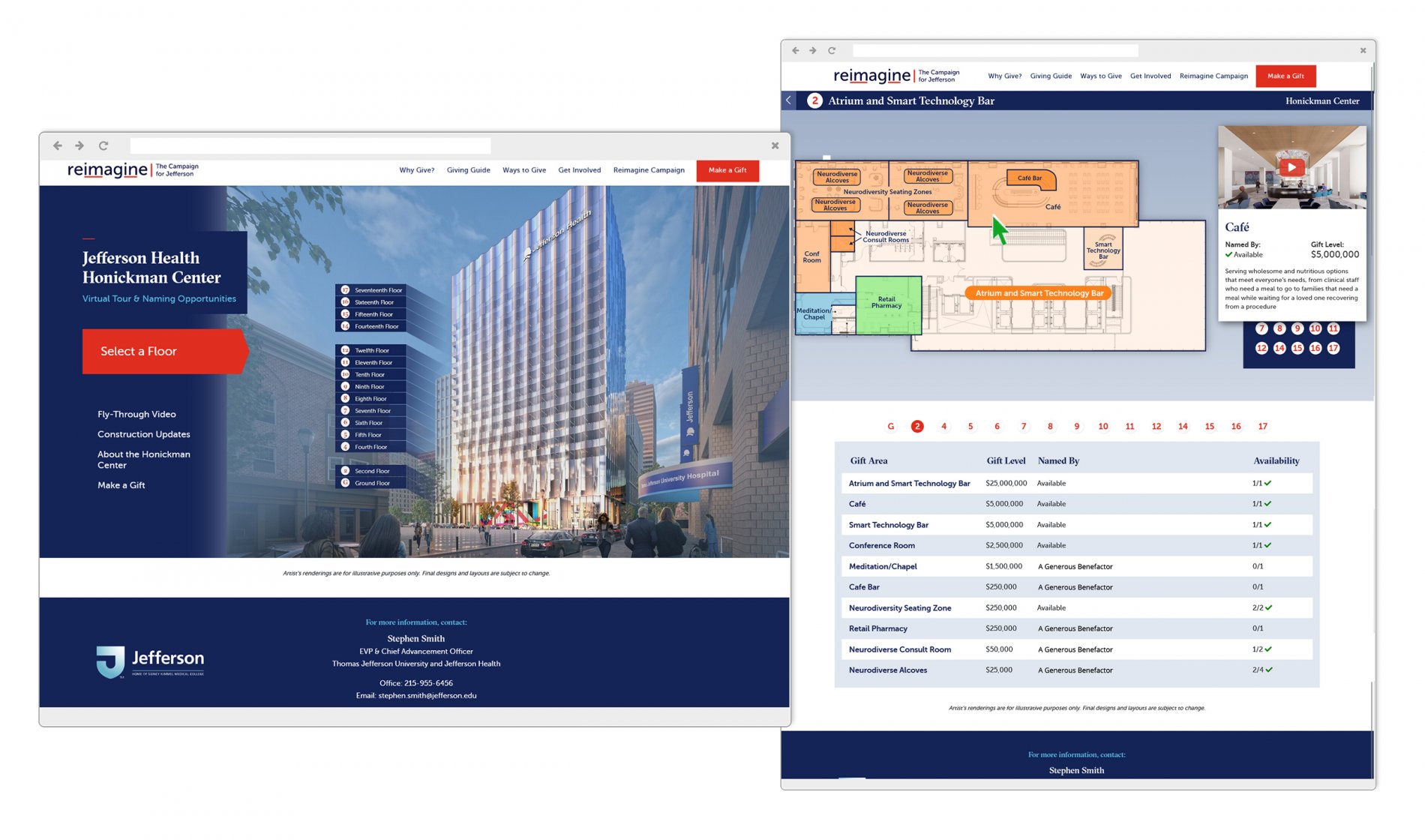Click Café Bar label on floor plan
Screen dimensions: 1425x840
point(1030,178)
